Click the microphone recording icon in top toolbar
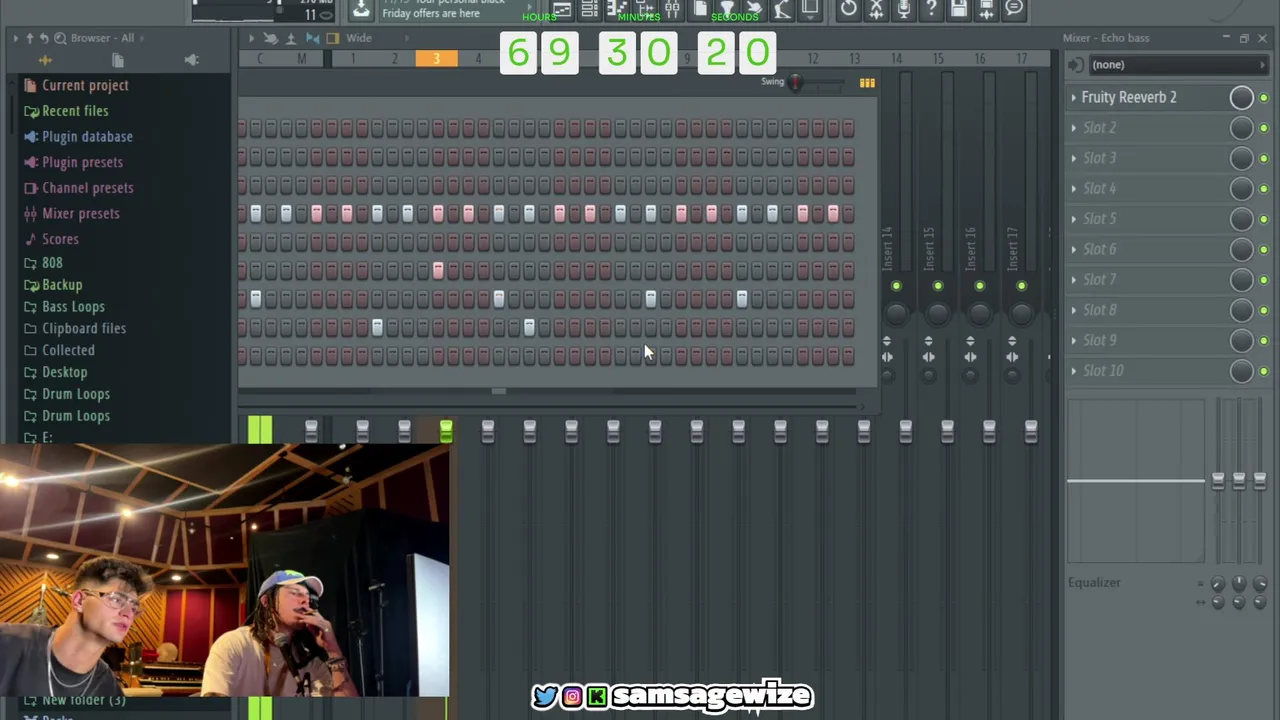This screenshot has width=1280, height=720. click(x=904, y=9)
